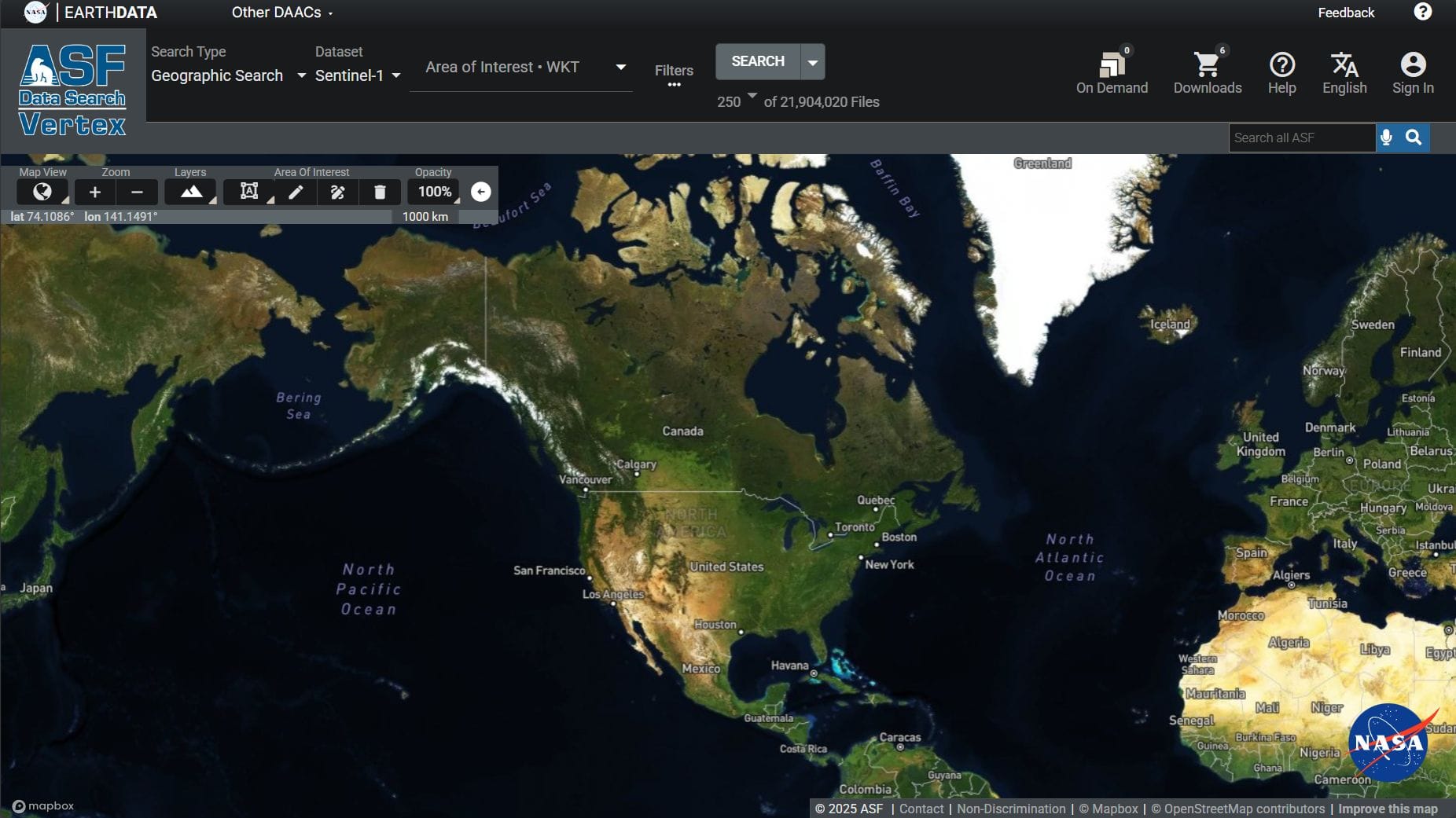Open the Opacity 100% selector
This screenshot has width=1456, height=818.
pos(434,192)
